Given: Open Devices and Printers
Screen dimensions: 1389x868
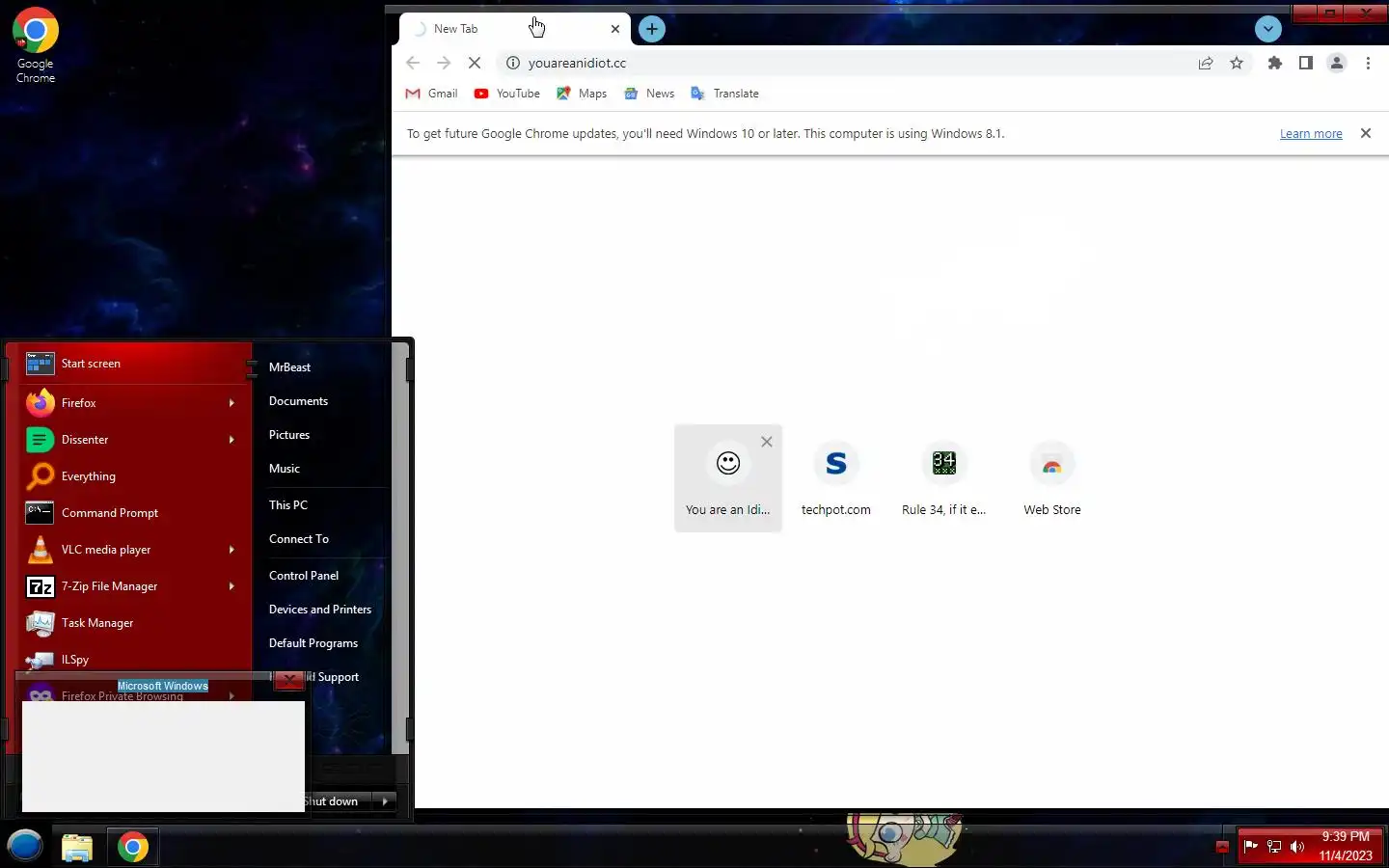Looking at the screenshot, I should coord(322,610).
